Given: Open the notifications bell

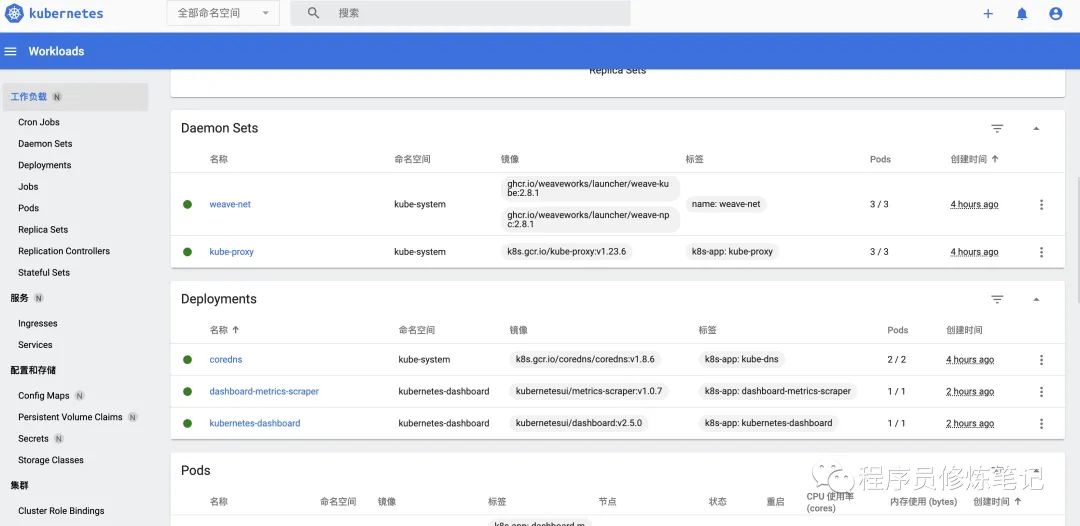Looking at the screenshot, I should click(x=1022, y=14).
